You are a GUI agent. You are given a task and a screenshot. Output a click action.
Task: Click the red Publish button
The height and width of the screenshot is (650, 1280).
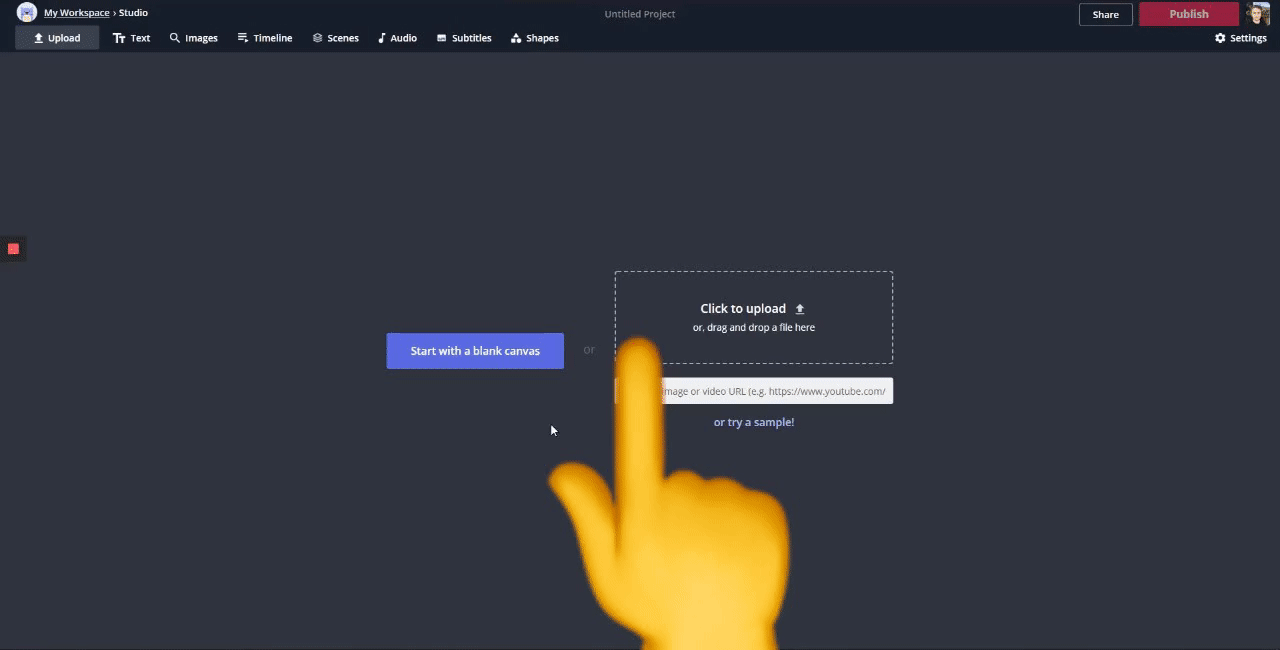point(1189,14)
